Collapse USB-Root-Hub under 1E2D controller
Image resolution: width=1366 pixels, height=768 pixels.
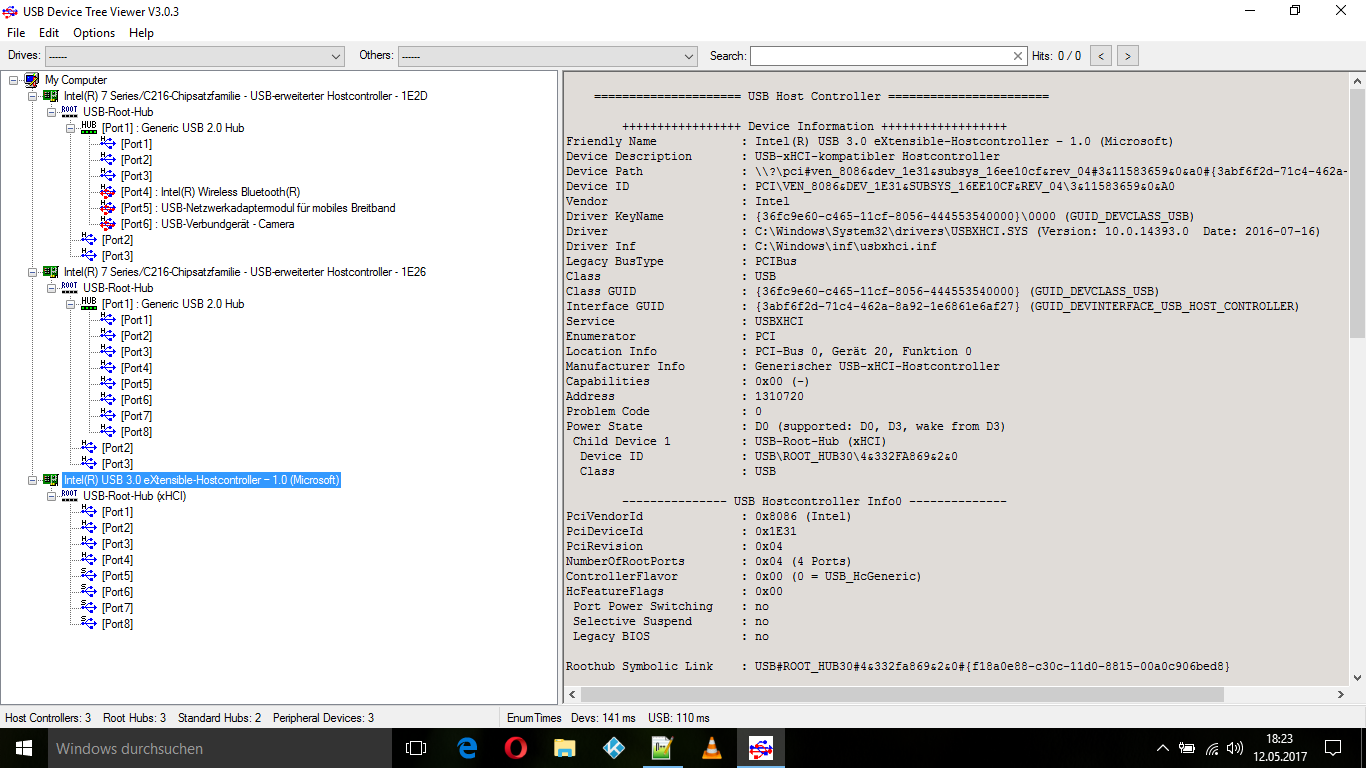click(51, 112)
